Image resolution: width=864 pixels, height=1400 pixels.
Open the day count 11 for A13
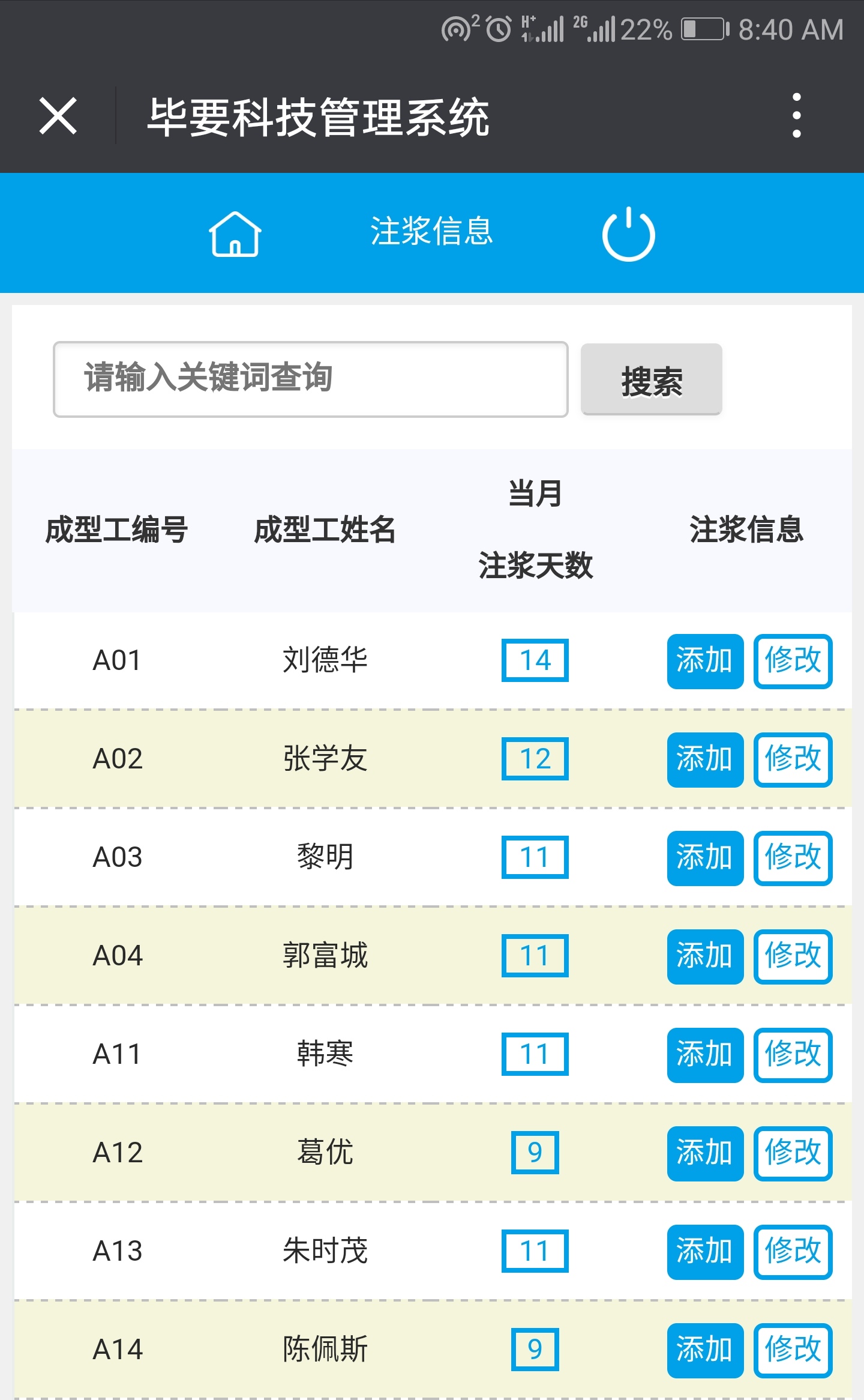pyautogui.click(x=535, y=1251)
